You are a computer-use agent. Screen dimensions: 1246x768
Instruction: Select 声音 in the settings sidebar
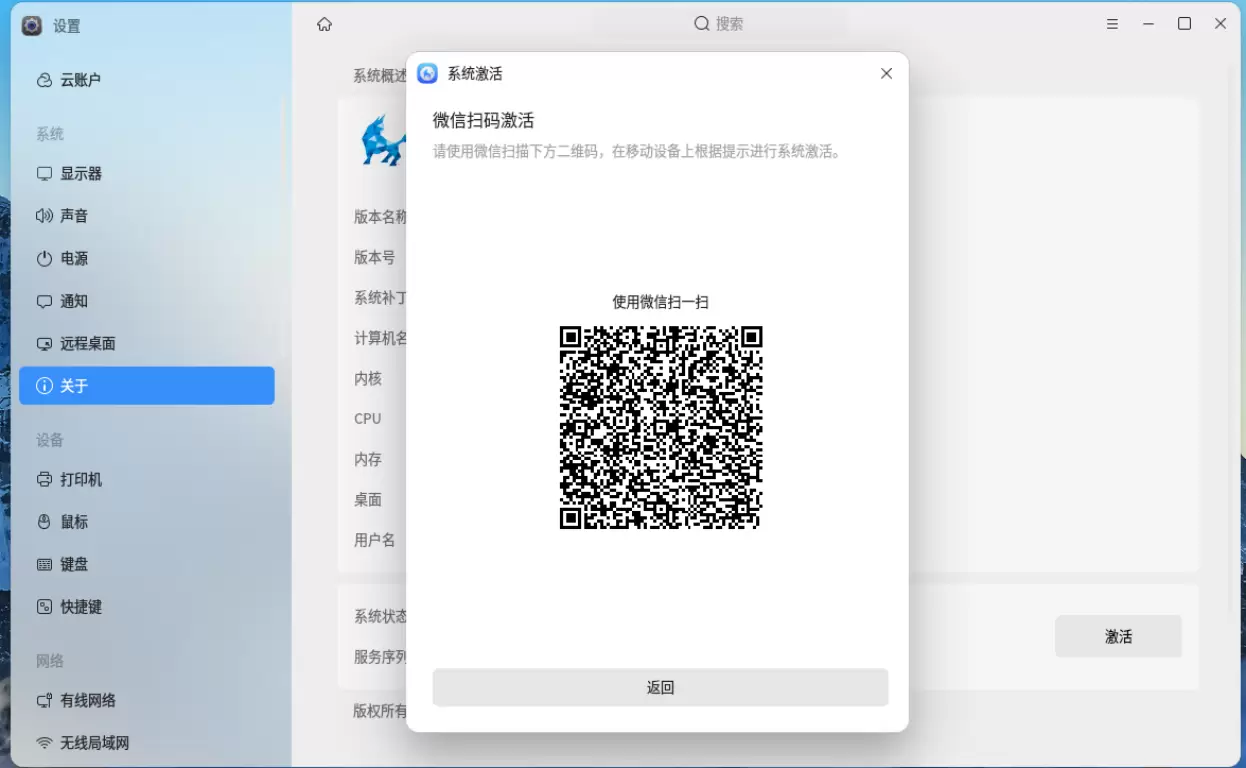pos(146,216)
